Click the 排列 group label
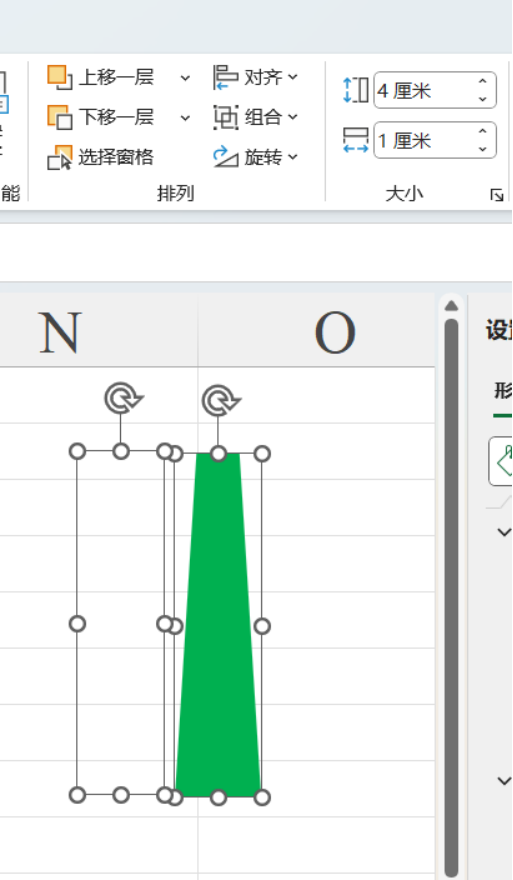The width and height of the screenshot is (513, 880). pyautogui.click(x=176, y=194)
